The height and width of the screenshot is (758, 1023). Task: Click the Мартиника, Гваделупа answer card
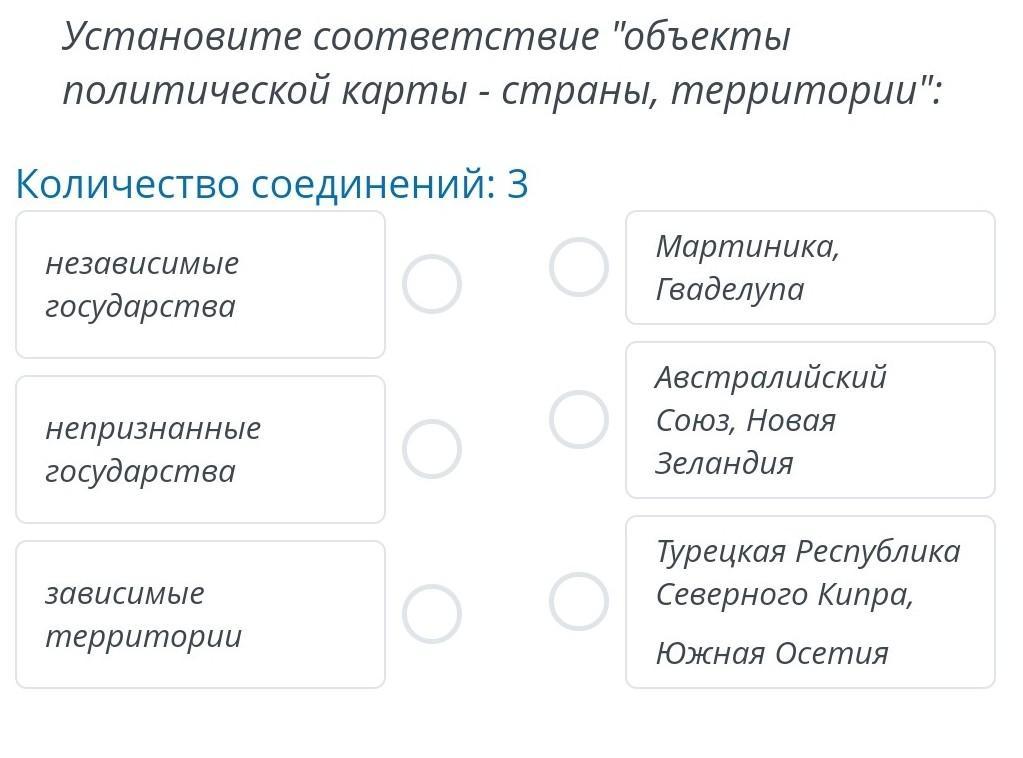[x=810, y=267]
